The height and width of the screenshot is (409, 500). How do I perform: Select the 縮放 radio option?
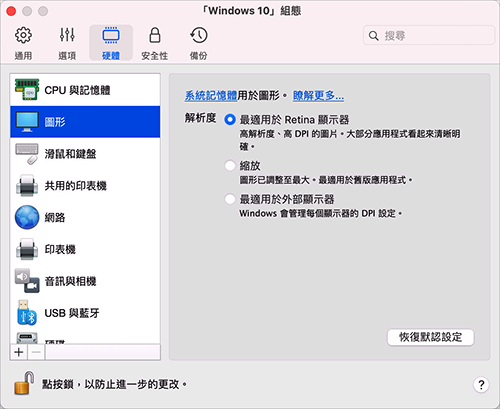tap(230, 165)
